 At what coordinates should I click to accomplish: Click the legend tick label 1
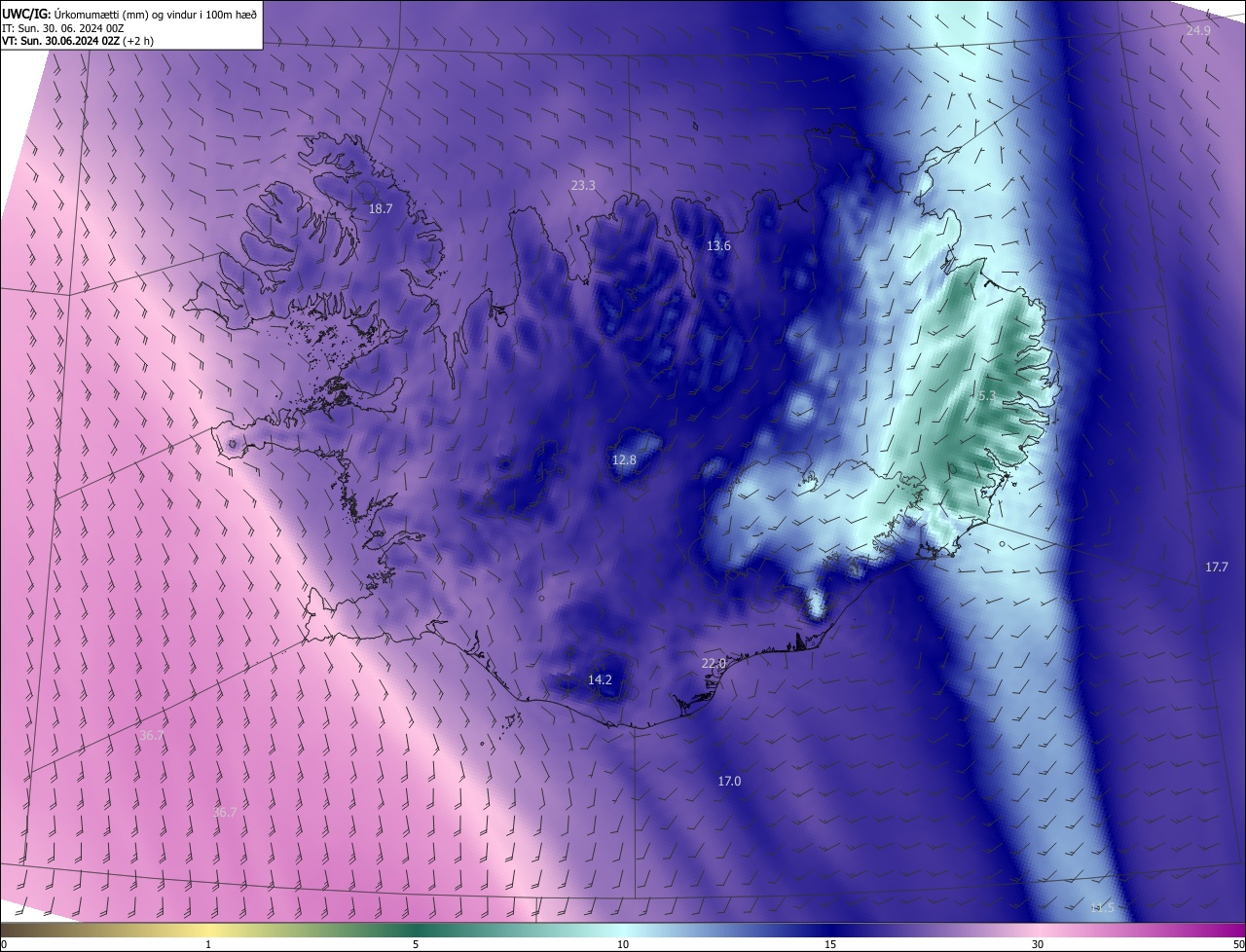[208, 944]
